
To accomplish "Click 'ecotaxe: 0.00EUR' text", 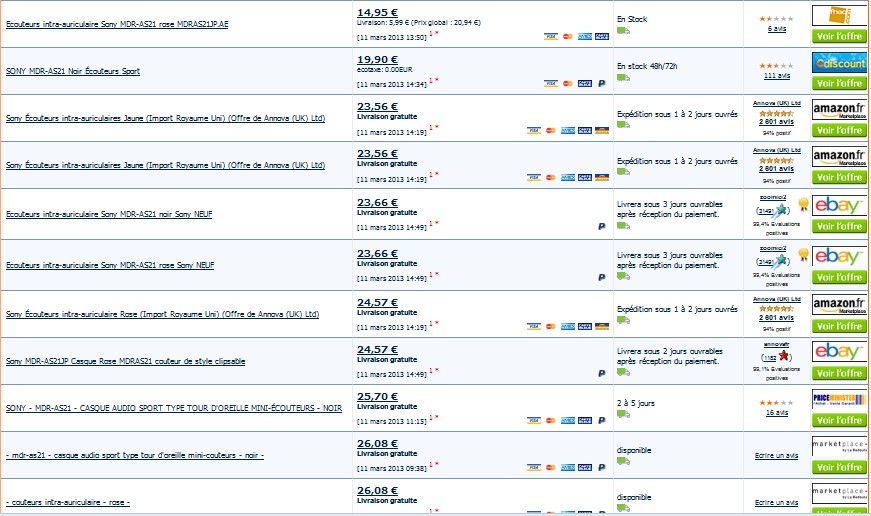I will (x=384, y=69).
